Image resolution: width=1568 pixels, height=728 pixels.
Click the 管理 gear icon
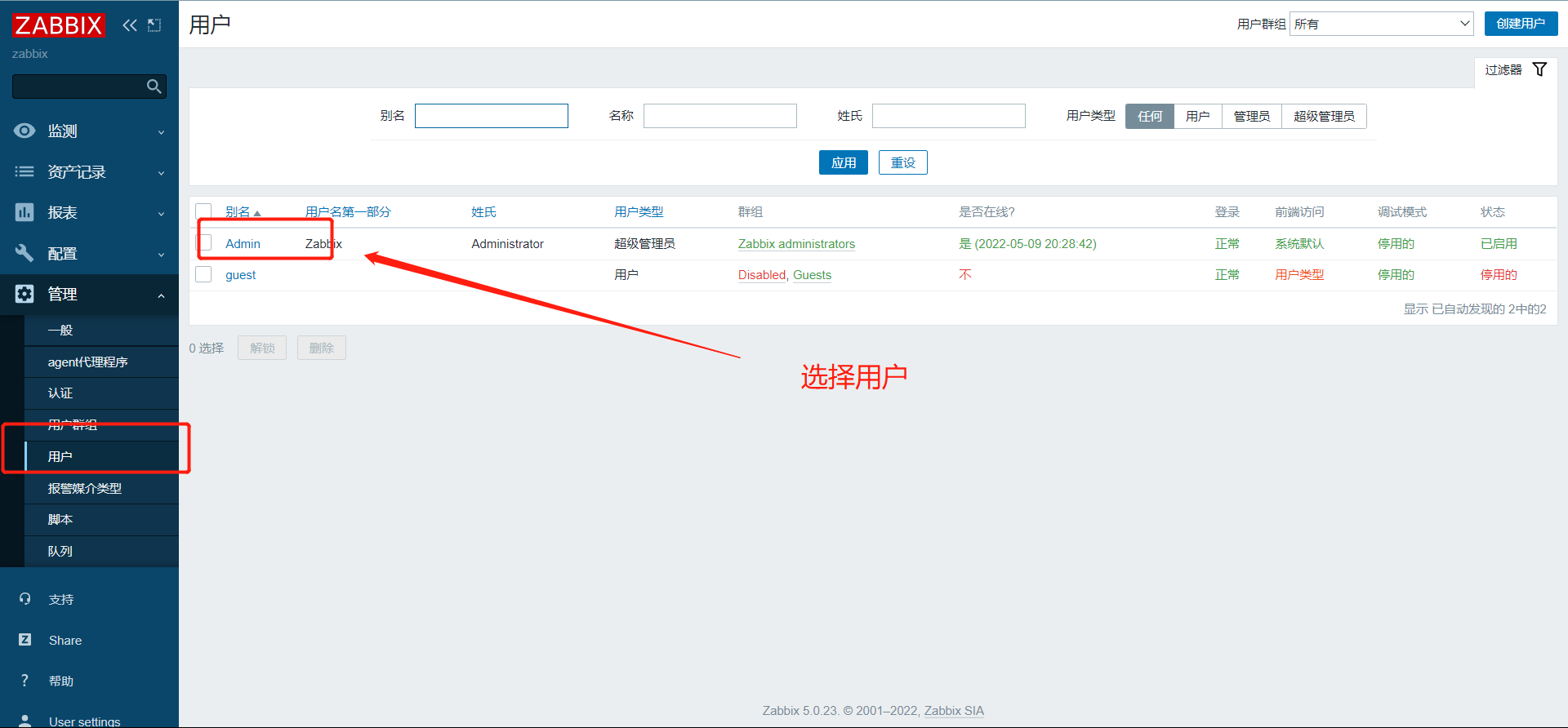point(24,294)
